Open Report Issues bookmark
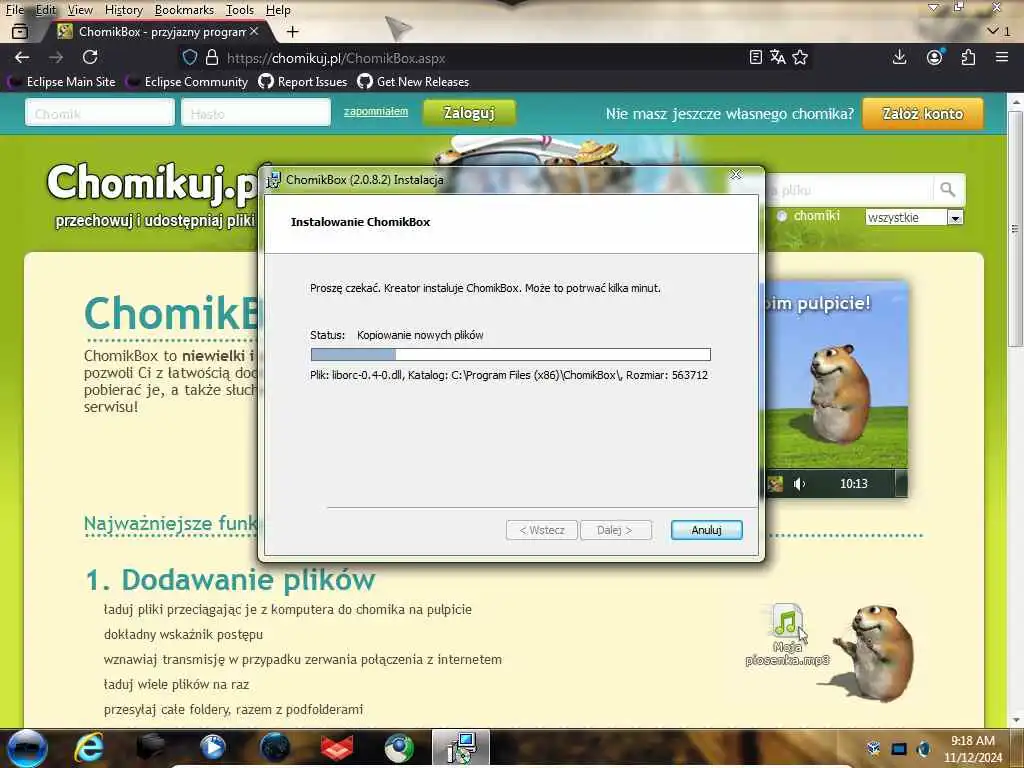This screenshot has height=768, width=1024. (x=303, y=82)
